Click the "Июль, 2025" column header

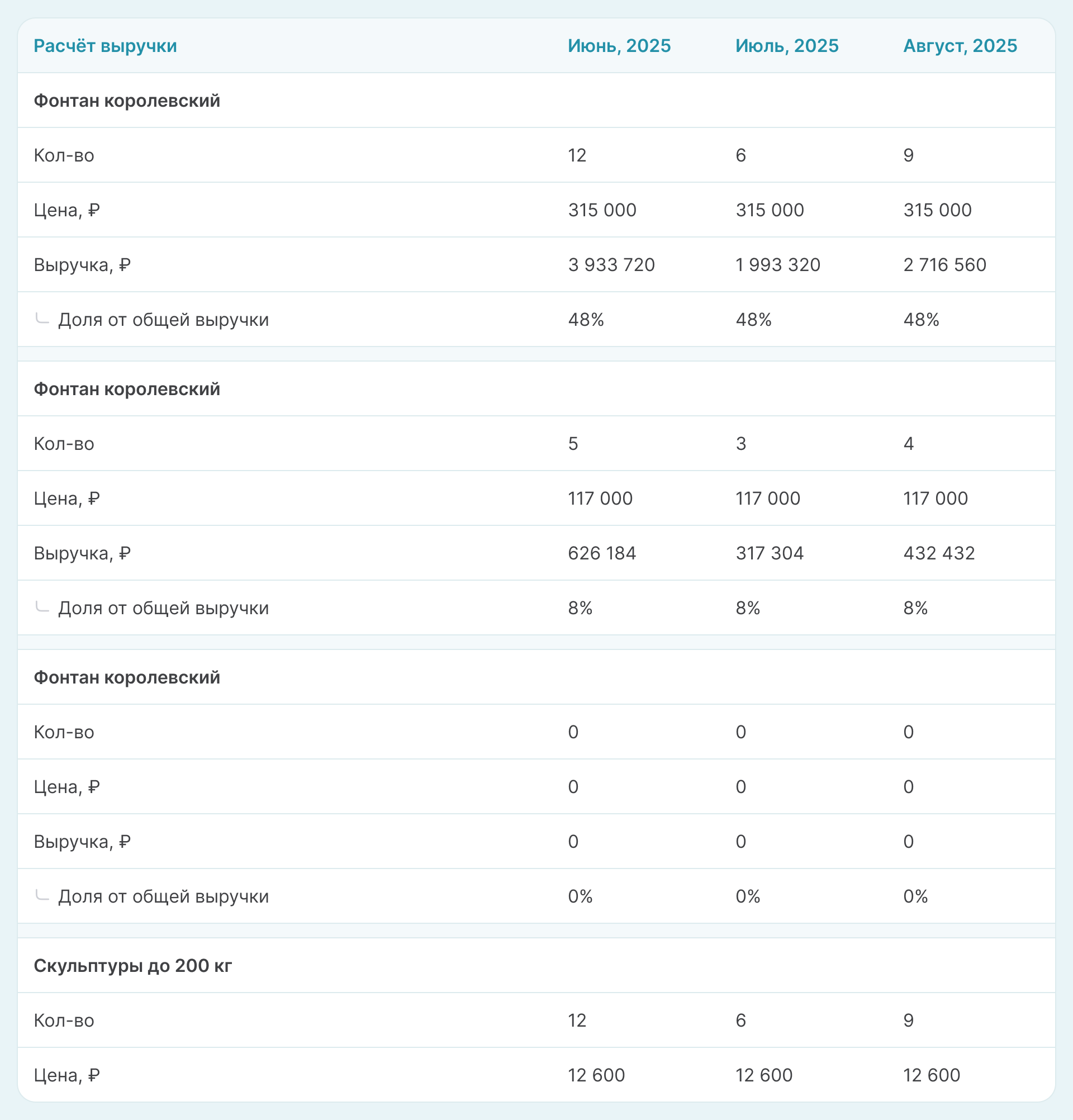pyautogui.click(x=787, y=46)
